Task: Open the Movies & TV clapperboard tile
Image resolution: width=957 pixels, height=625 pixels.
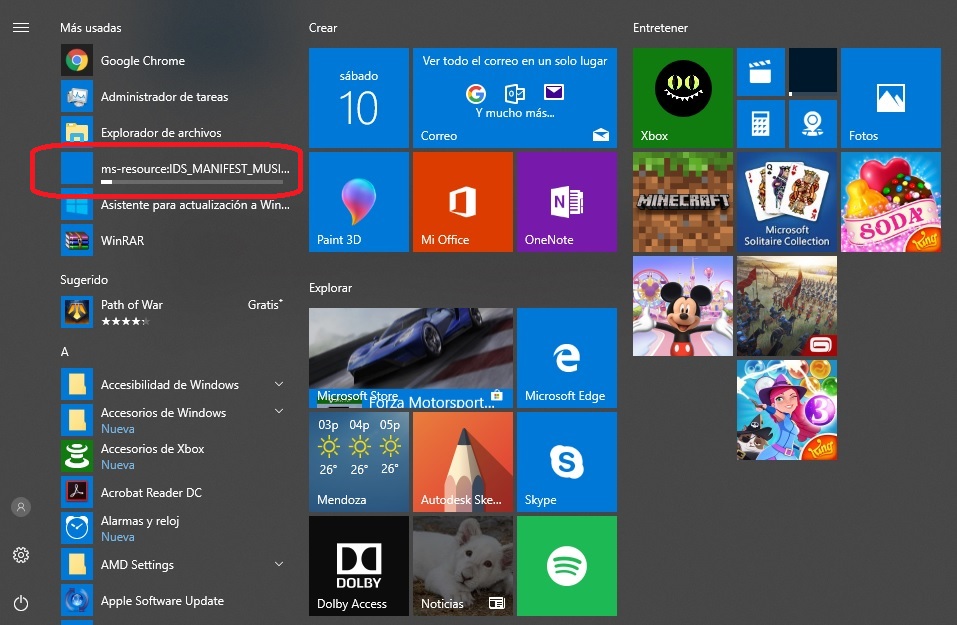Action: [760, 72]
